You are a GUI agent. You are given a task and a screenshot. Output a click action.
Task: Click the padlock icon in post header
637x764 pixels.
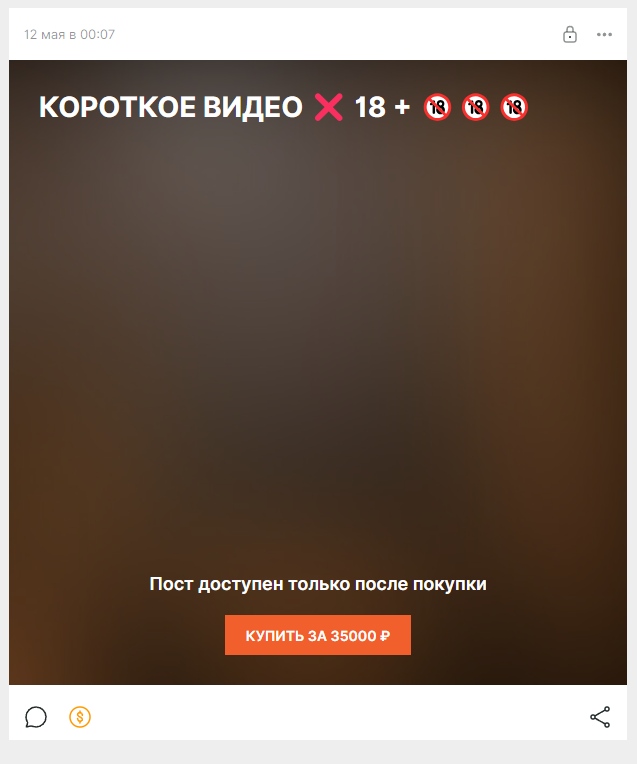click(x=569, y=35)
